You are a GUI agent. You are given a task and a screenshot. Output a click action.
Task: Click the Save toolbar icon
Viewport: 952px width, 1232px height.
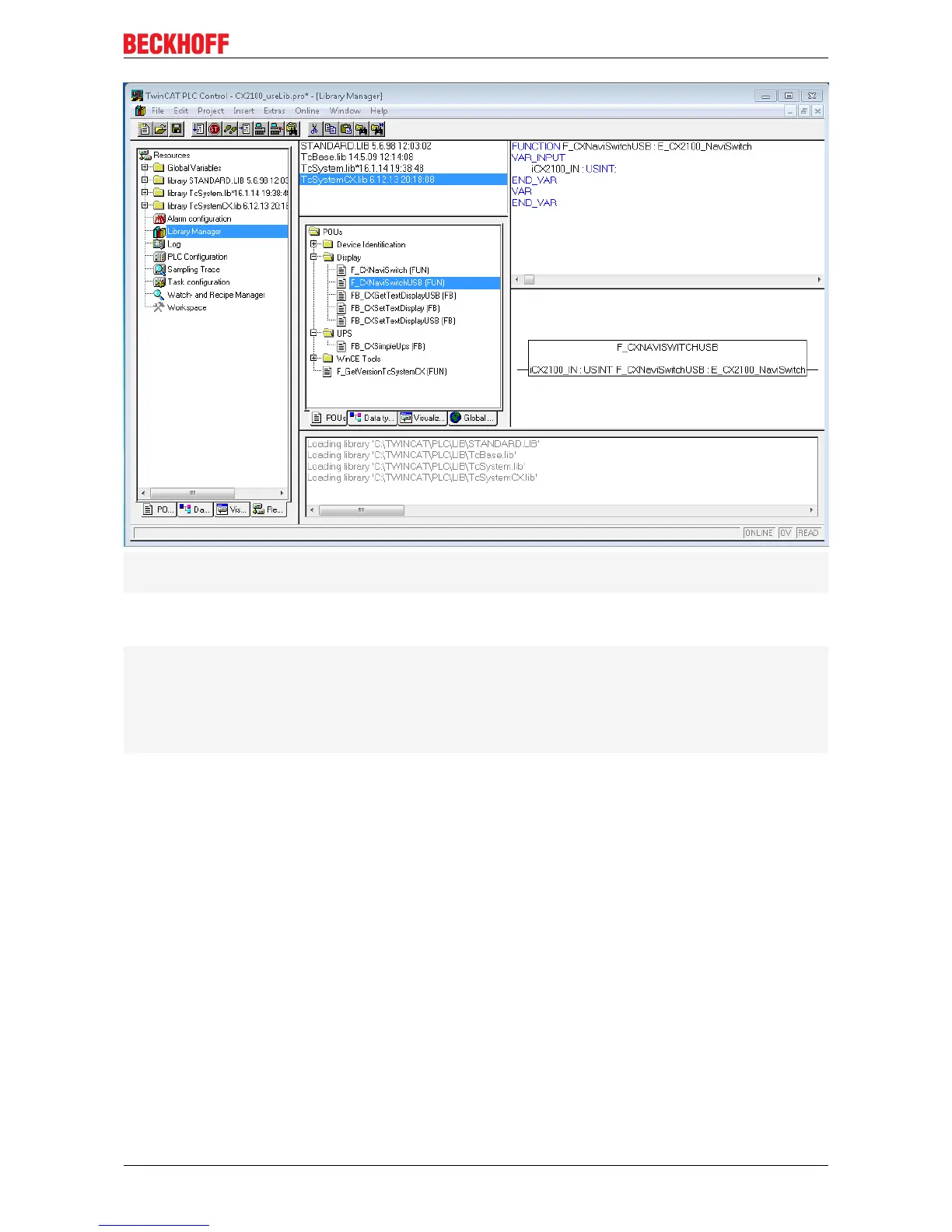[x=177, y=129]
